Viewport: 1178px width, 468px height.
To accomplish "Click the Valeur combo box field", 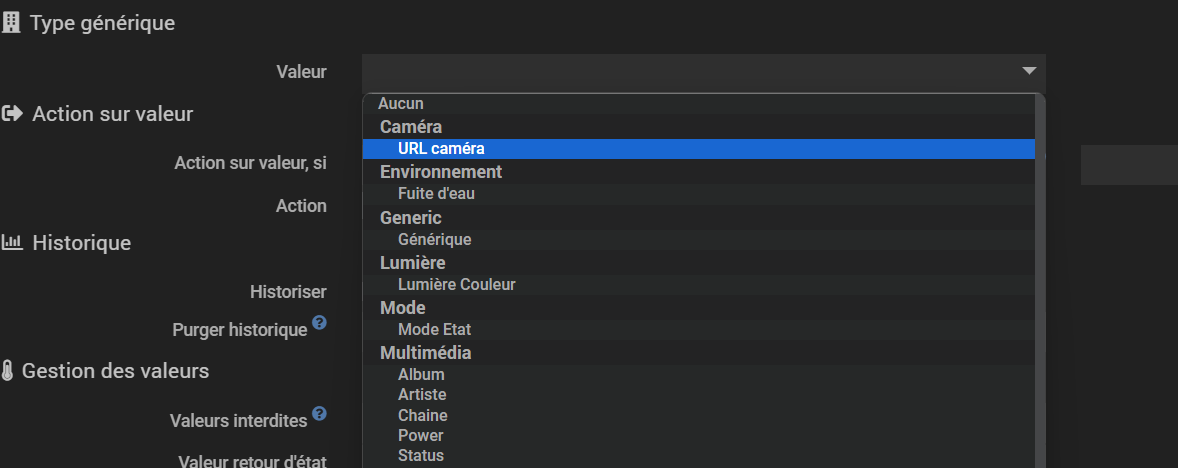I will pyautogui.click(x=690, y=71).
